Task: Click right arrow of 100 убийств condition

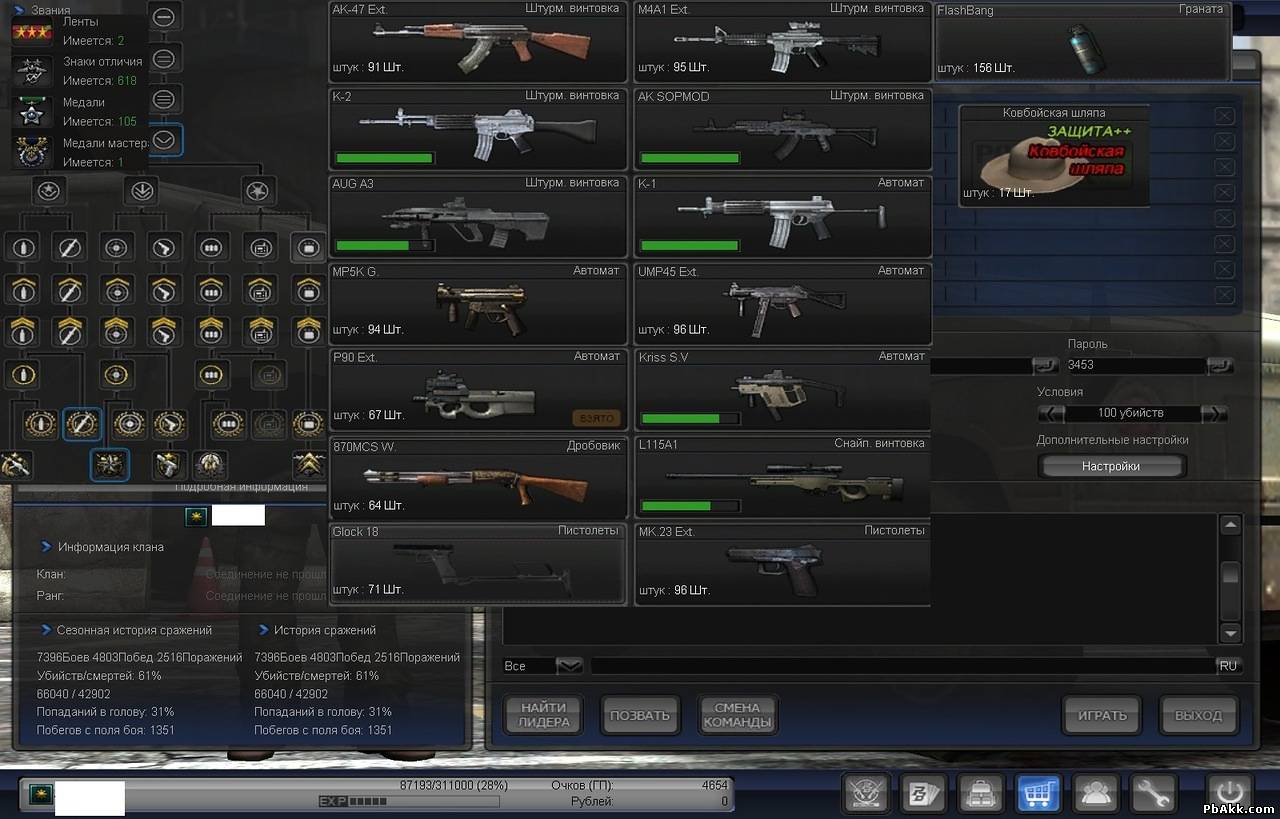Action: pyautogui.click(x=1213, y=413)
